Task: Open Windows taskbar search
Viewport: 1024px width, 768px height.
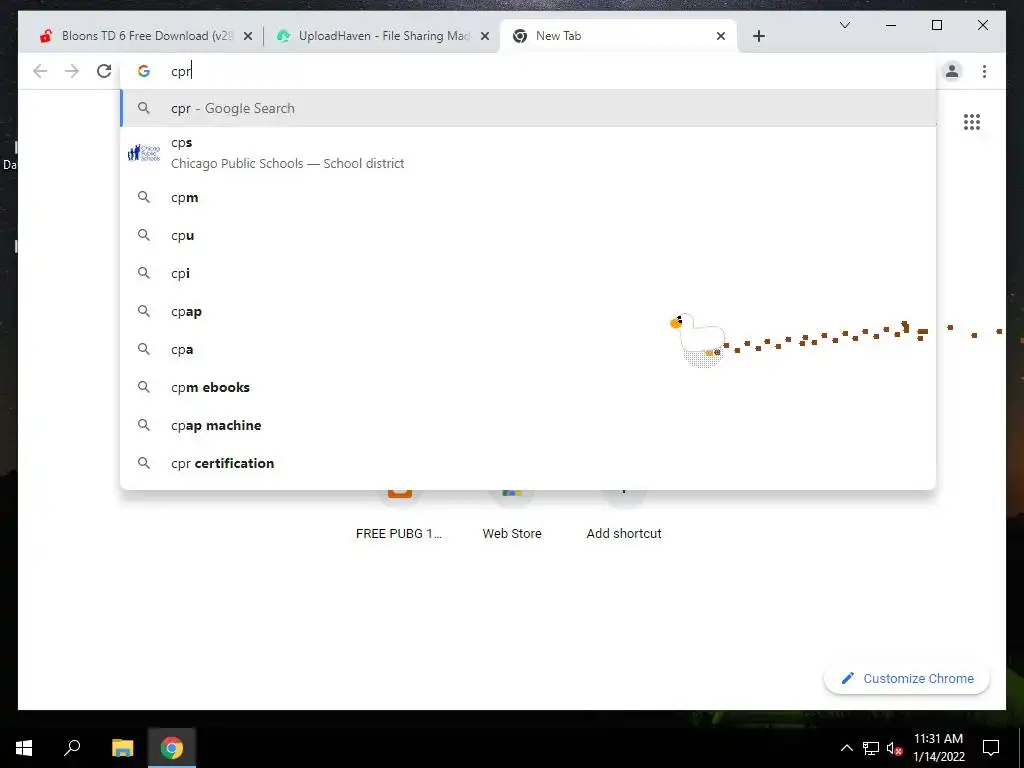Action: (72, 748)
